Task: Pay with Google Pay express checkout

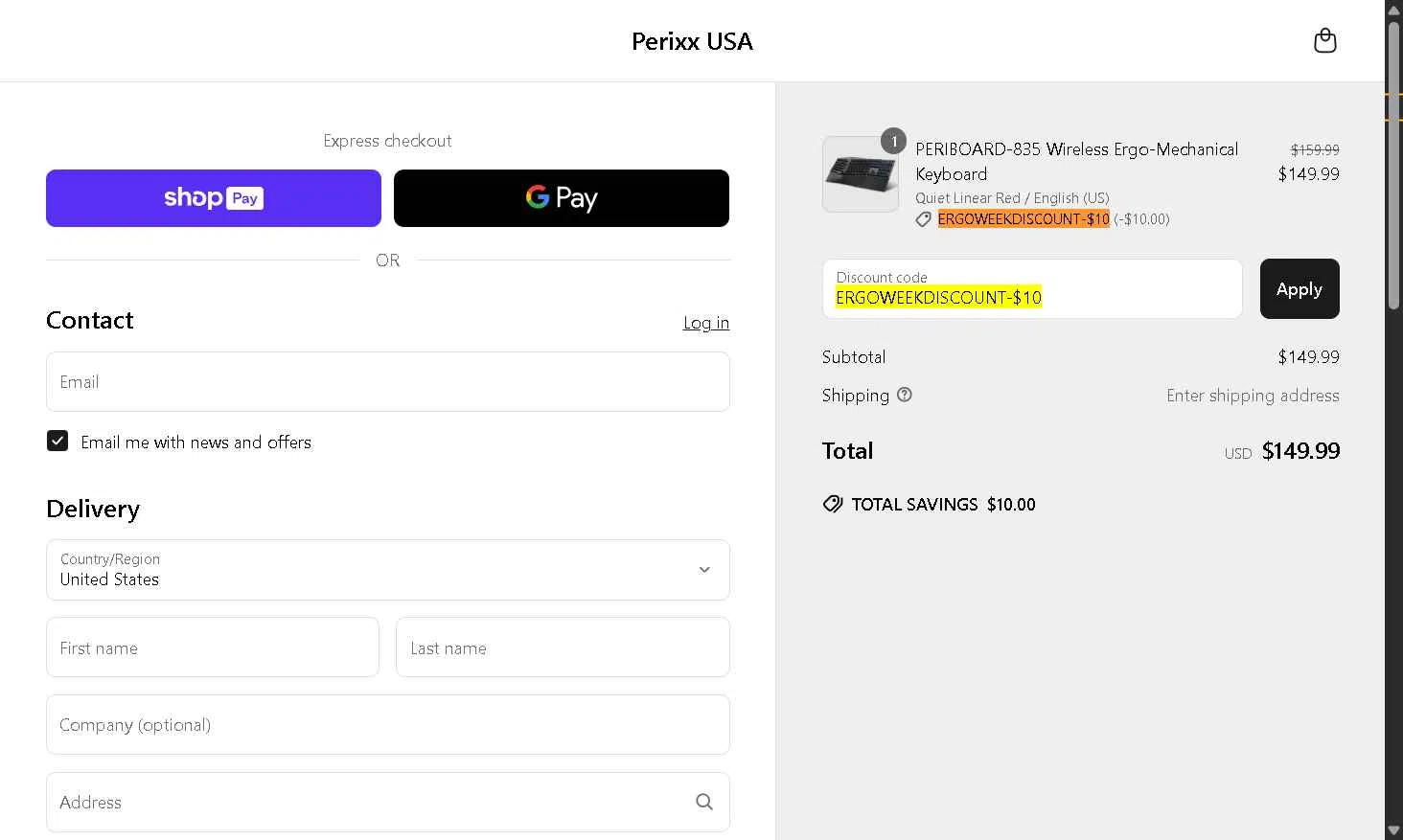Action: (x=562, y=198)
